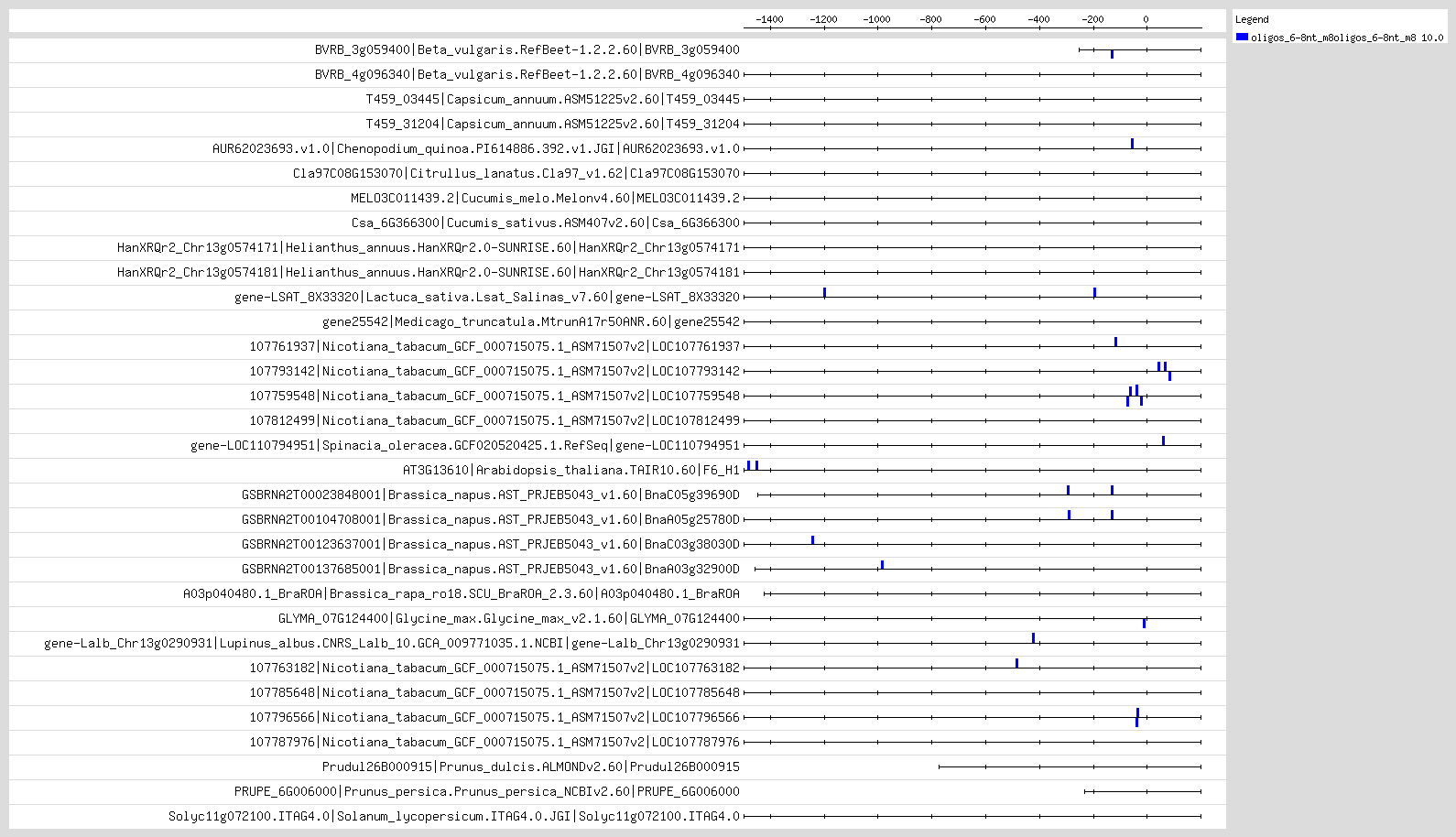The height and width of the screenshot is (837, 1456).
Task: Click the Brassica_napus BnaC03g38030D label
Action: click(491, 544)
